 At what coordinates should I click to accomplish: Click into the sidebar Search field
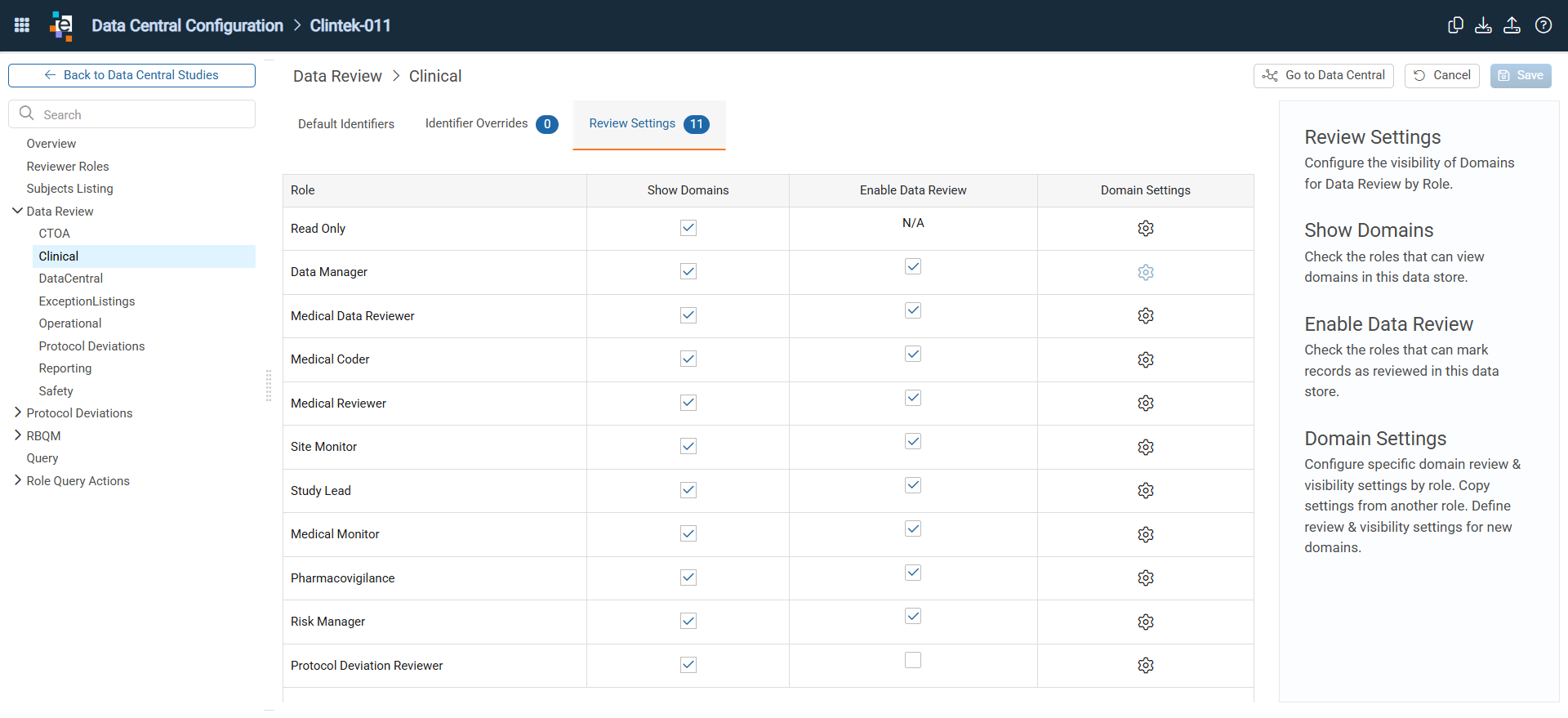131,114
